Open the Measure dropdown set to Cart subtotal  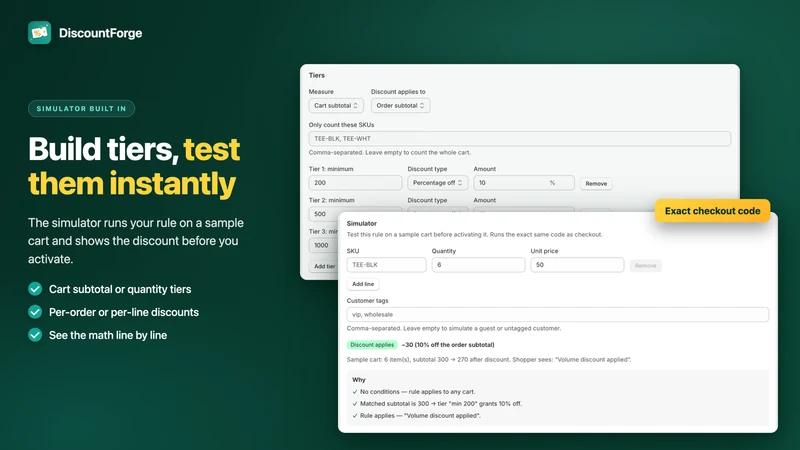336,106
